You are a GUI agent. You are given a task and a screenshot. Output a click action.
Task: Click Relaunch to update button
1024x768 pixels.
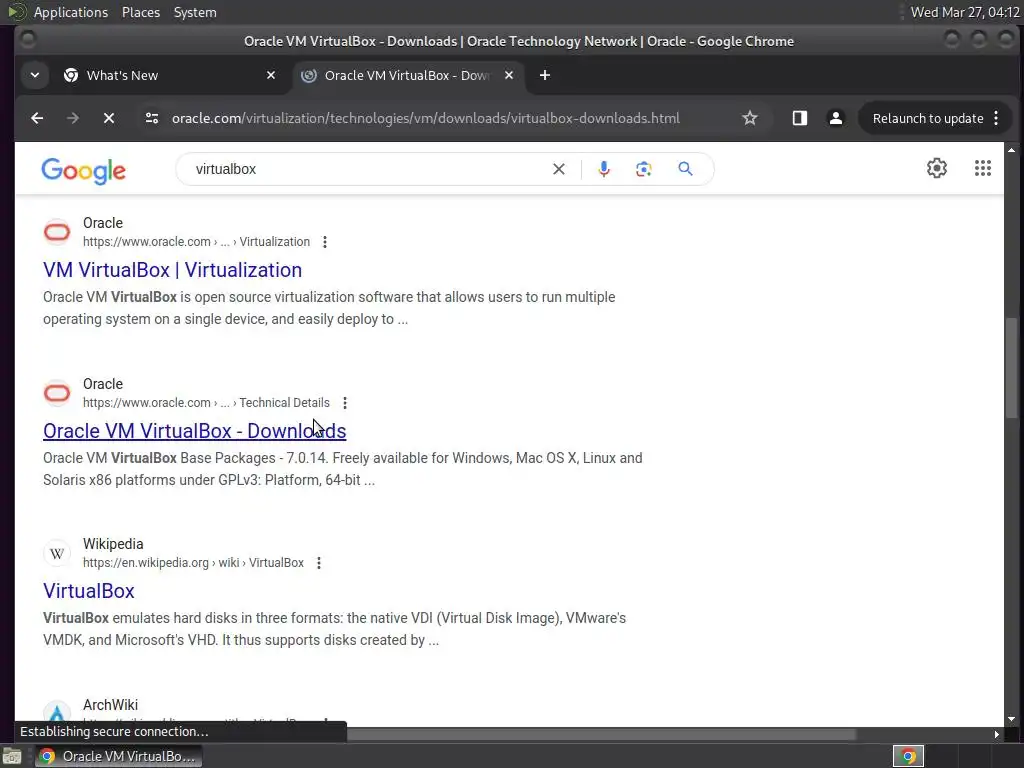click(x=928, y=118)
